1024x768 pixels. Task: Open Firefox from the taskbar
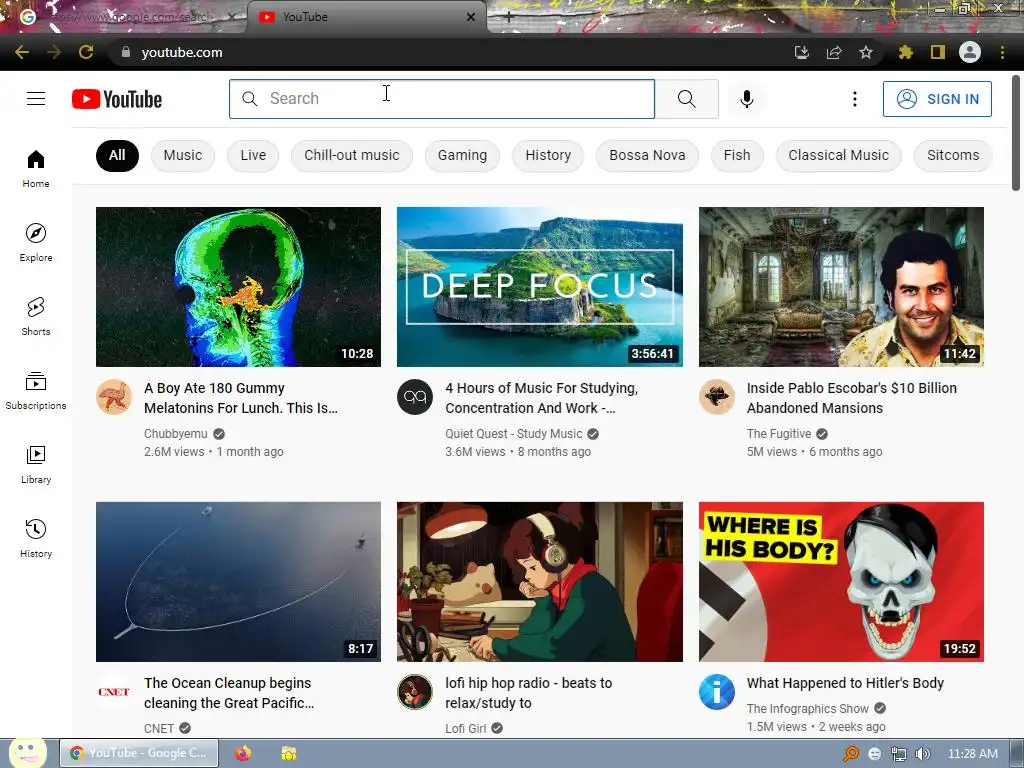click(243, 753)
